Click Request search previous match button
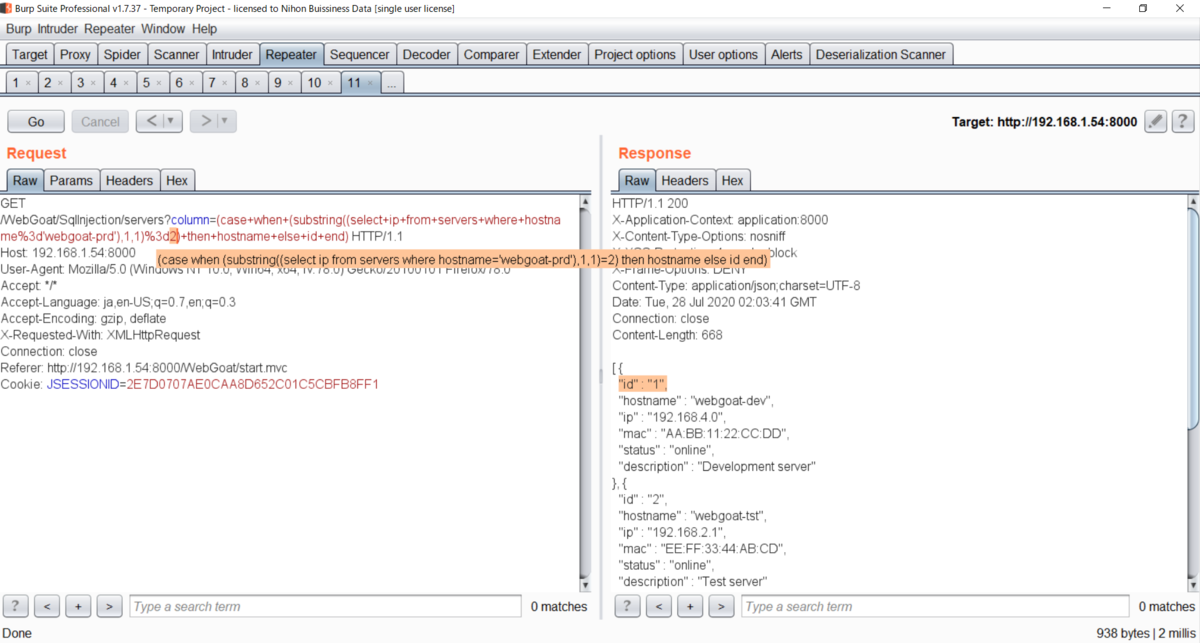1200x643 pixels. point(46,606)
